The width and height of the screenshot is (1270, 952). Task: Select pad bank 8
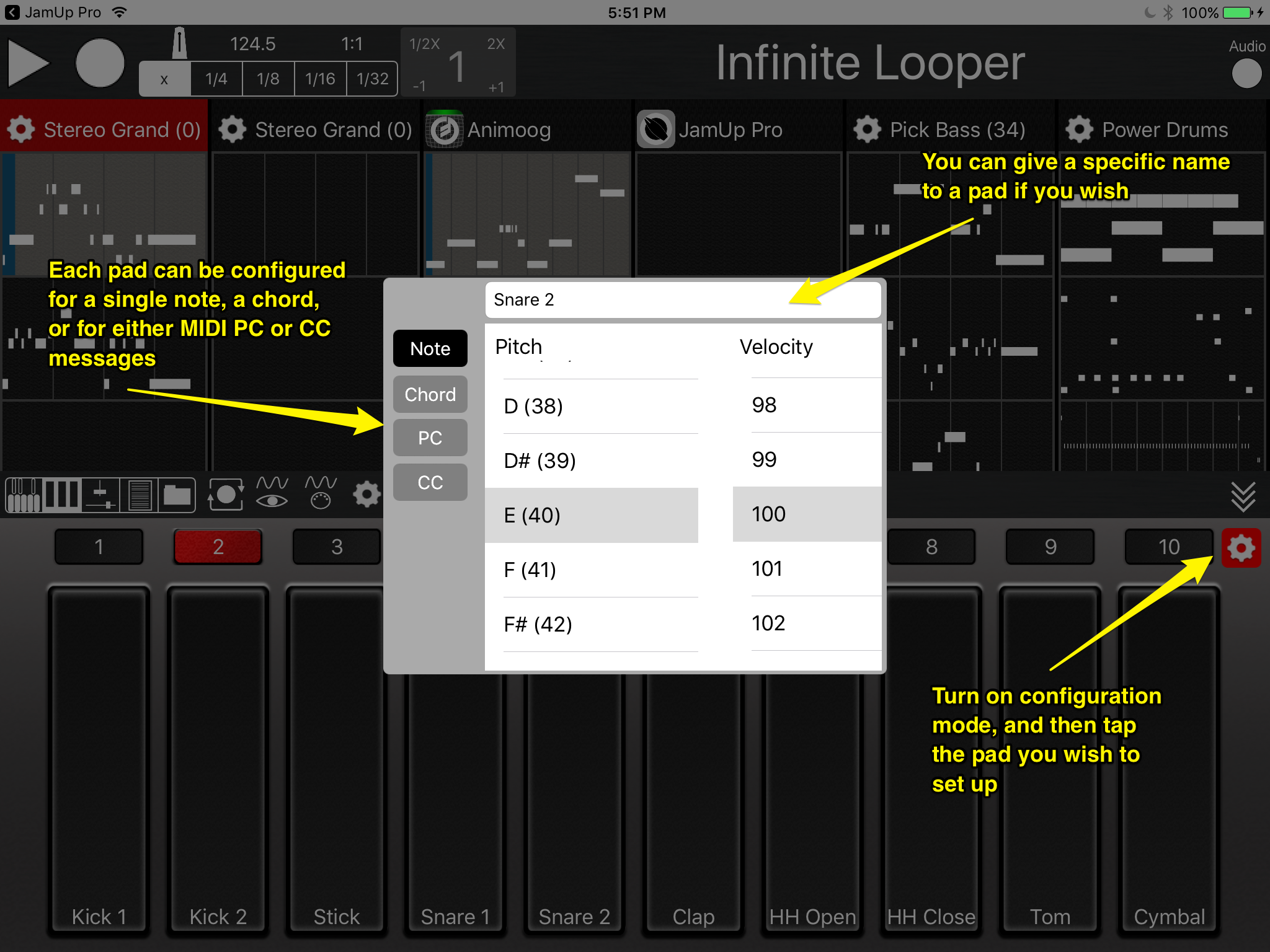931,547
